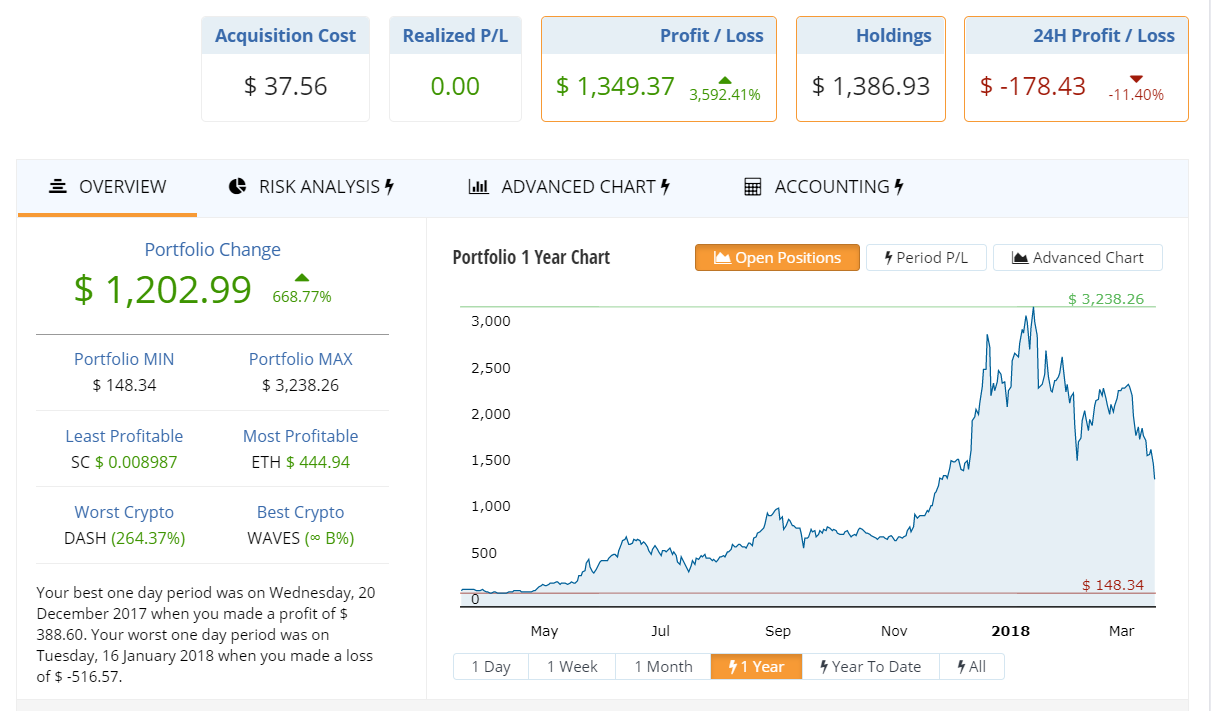Click the Holdings summary card
The width and height of the screenshot is (1211, 711).
(871, 70)
